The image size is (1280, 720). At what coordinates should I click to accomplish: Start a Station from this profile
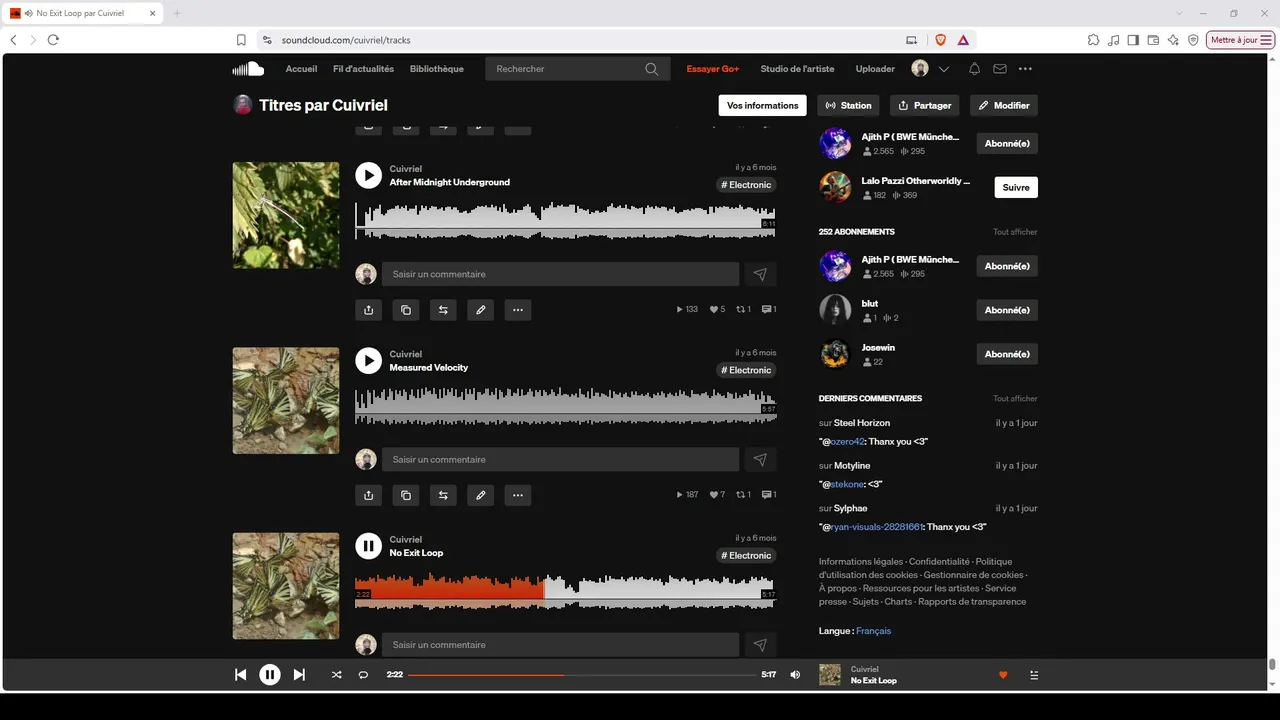(x=849, y=105)
